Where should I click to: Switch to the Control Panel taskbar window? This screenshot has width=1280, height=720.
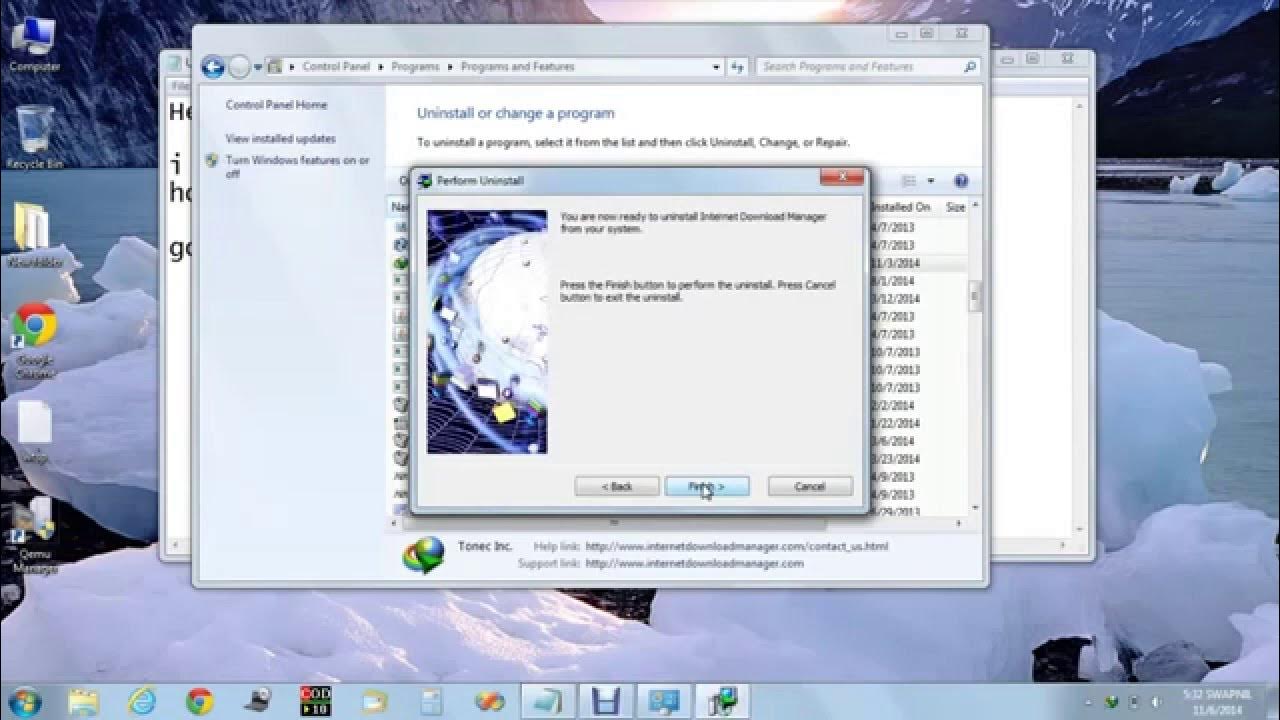[x=664, y=701]
